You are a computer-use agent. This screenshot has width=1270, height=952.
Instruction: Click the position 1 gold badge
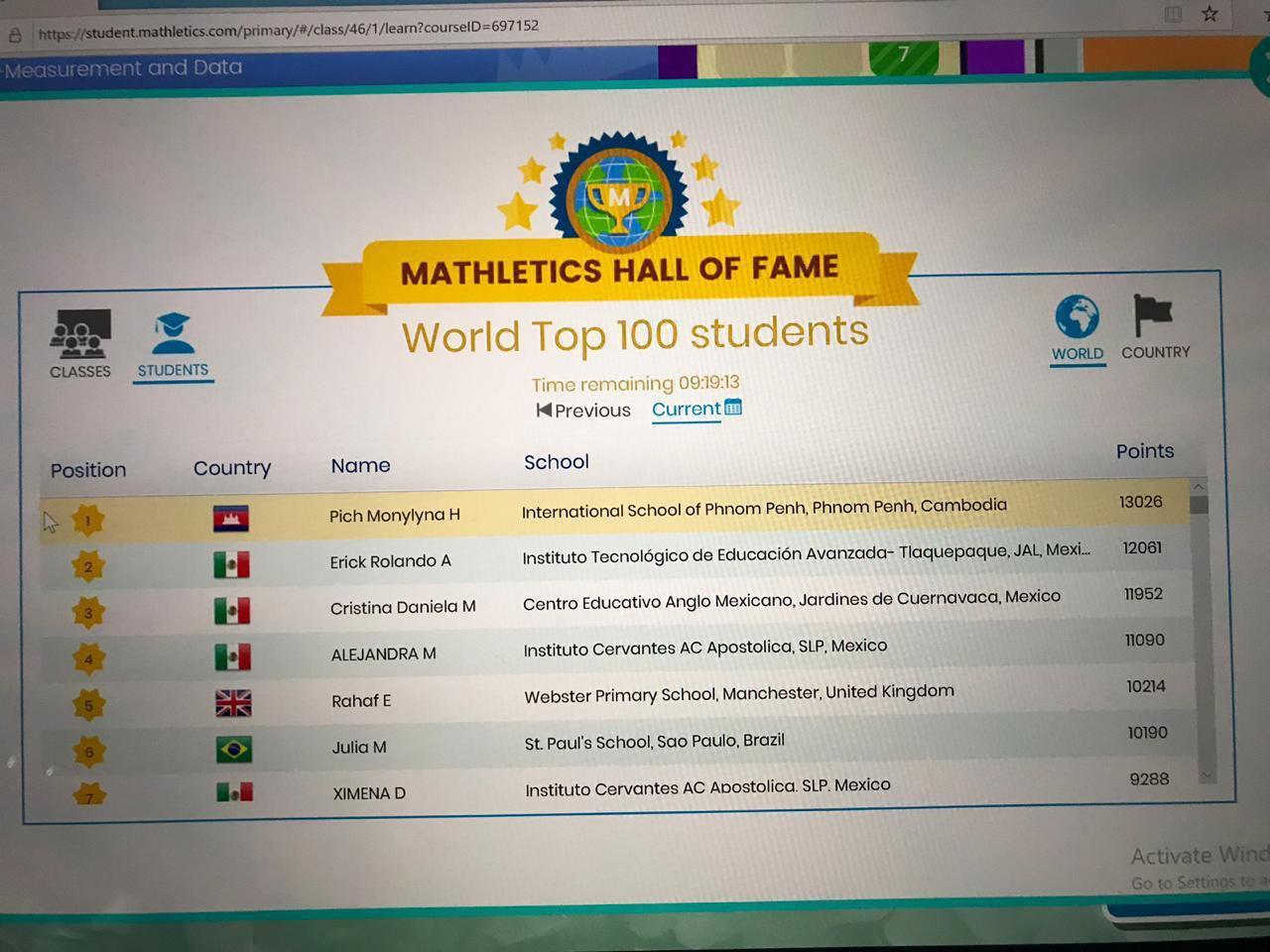87,520
